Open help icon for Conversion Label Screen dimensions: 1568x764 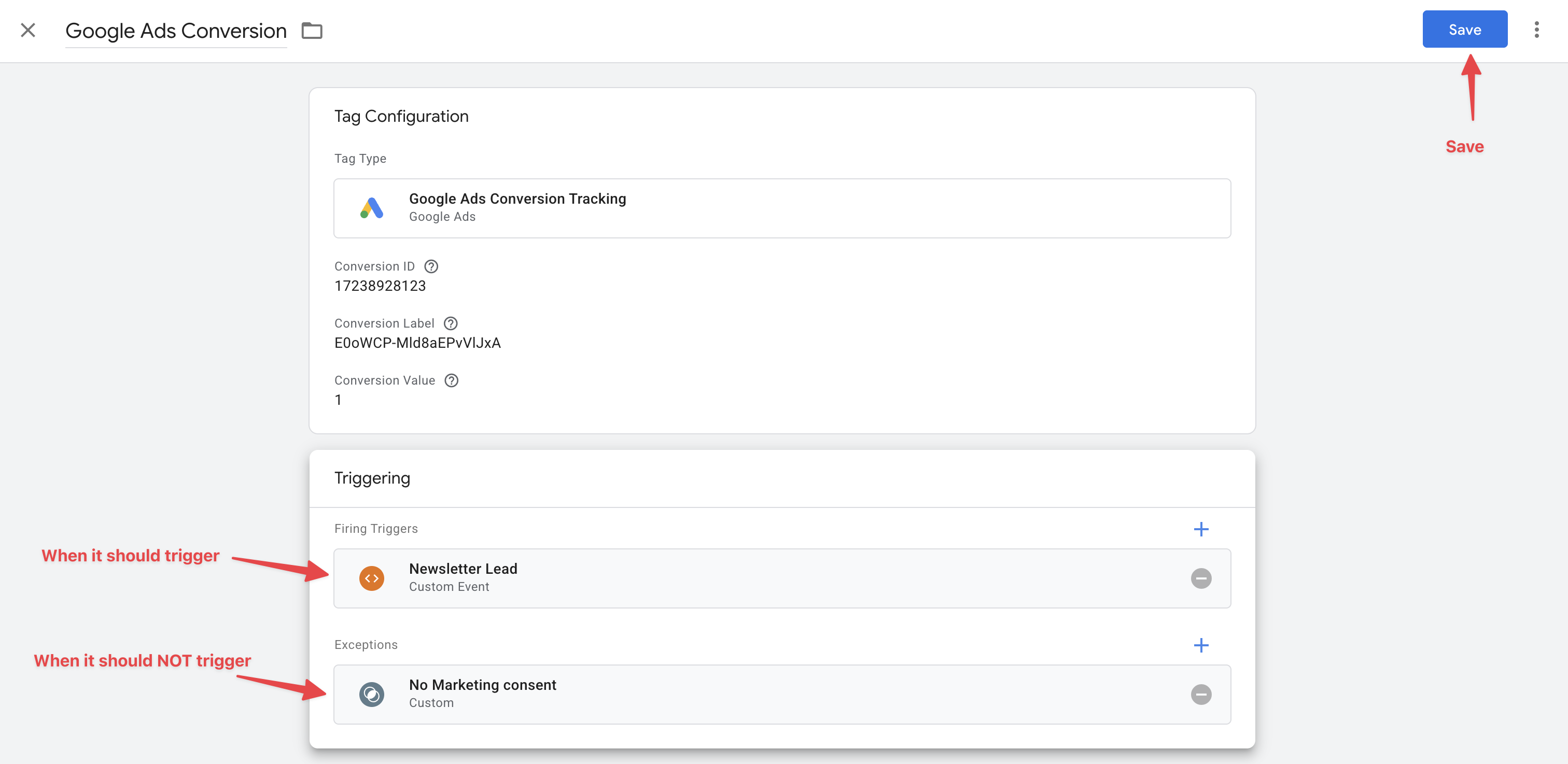coord(451,323)
